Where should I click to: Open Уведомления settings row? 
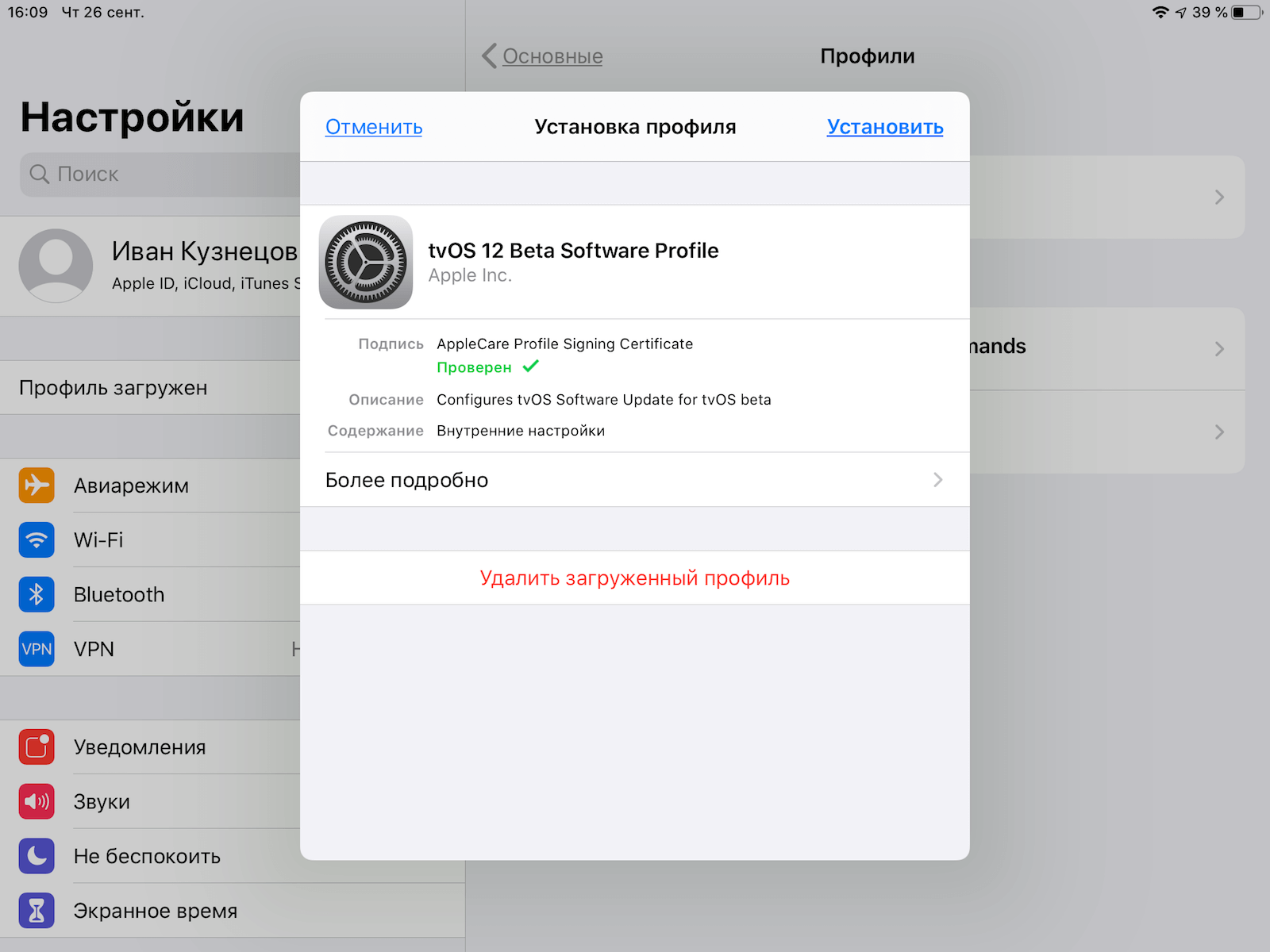pyautogui.click(x=150, y=747)
